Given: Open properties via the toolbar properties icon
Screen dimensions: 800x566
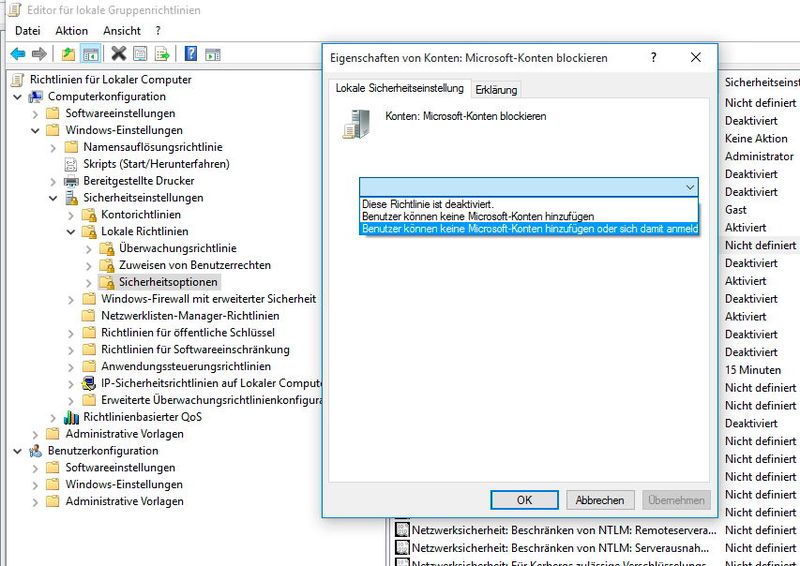Looking at the screenshot, I should 140,54.
